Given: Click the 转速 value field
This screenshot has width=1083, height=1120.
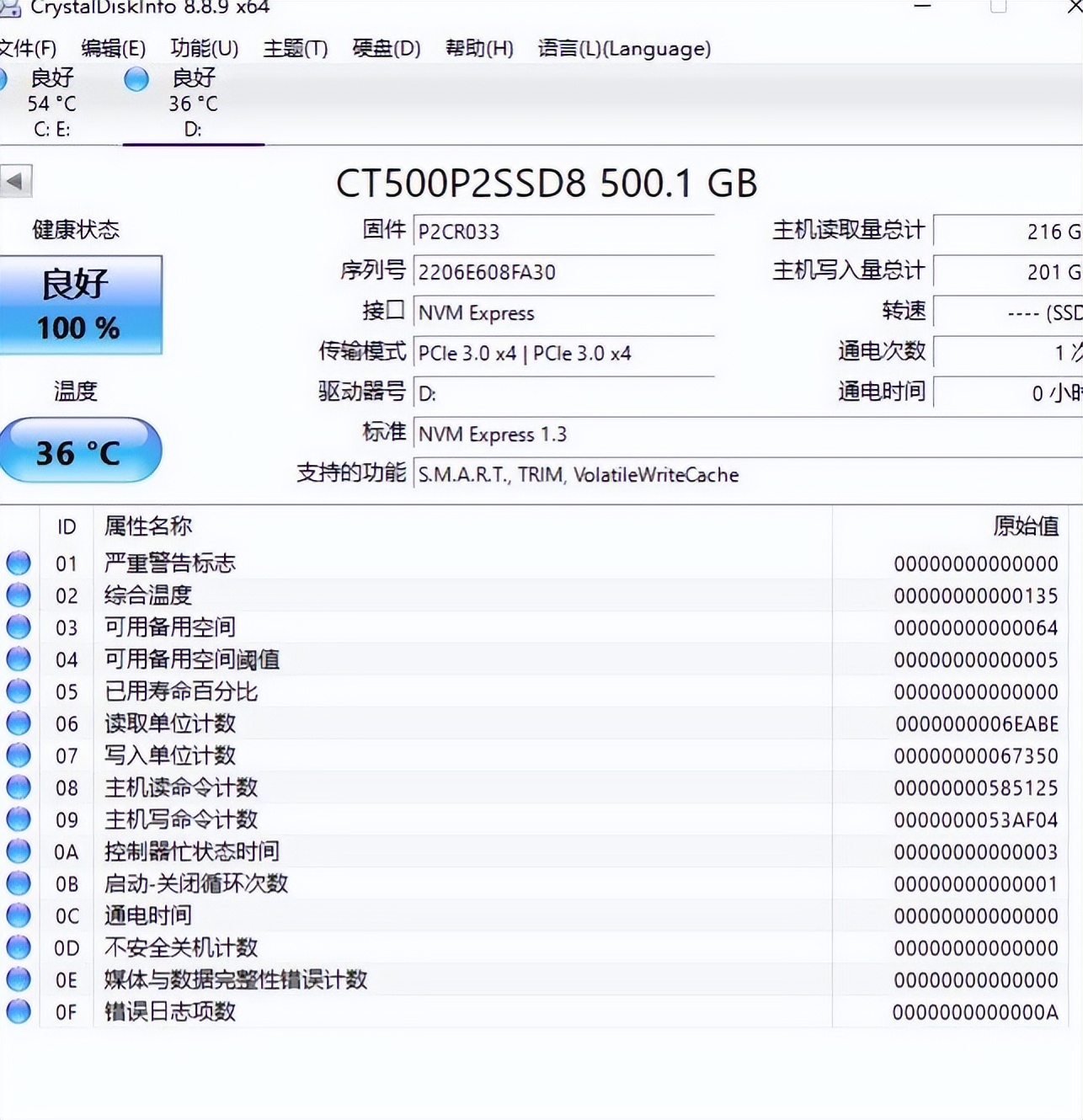Looking at the screenshot, I should (x=1008, y=312).
